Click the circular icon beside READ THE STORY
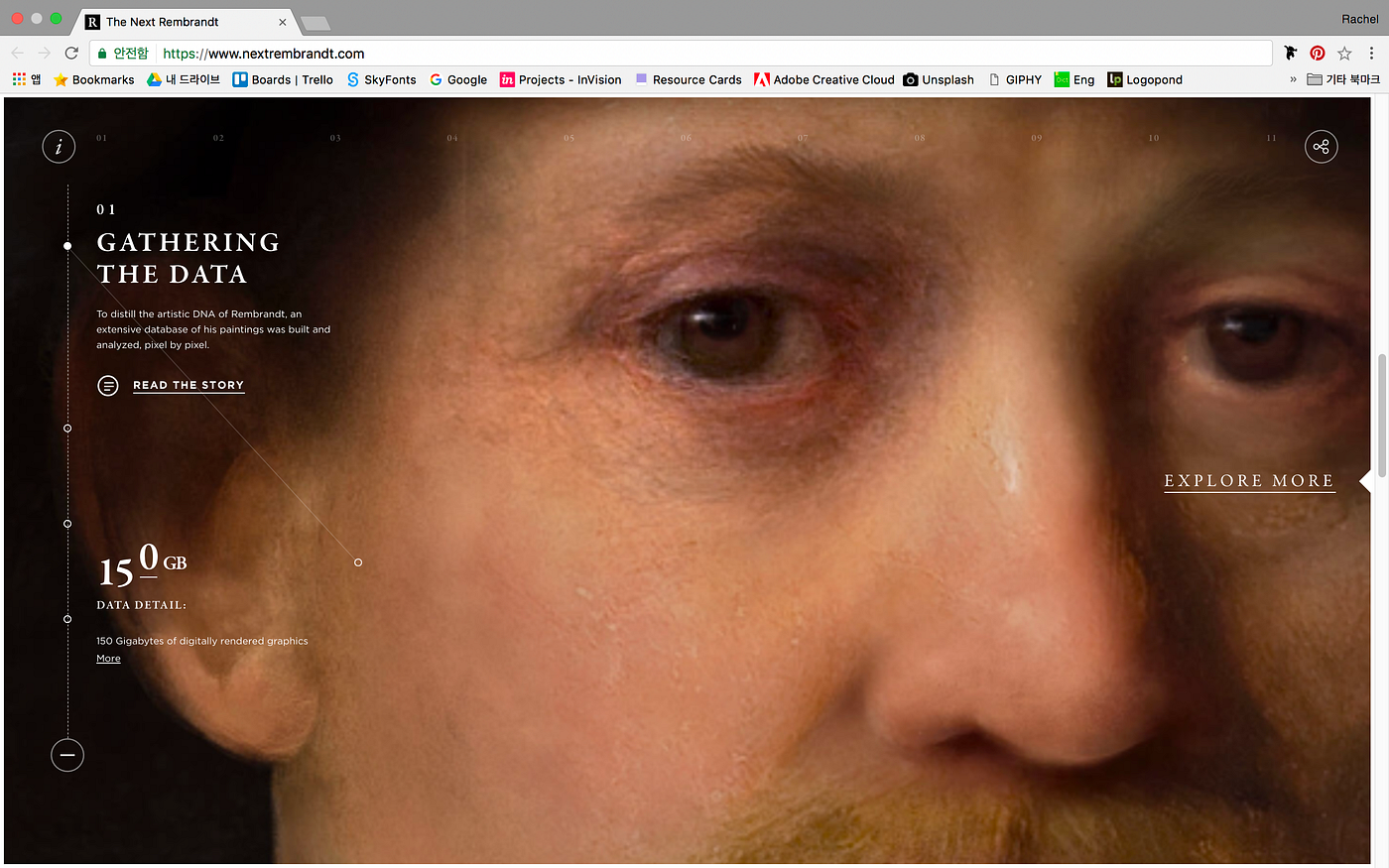The image size is (1389, 868). tap(107, 385)
